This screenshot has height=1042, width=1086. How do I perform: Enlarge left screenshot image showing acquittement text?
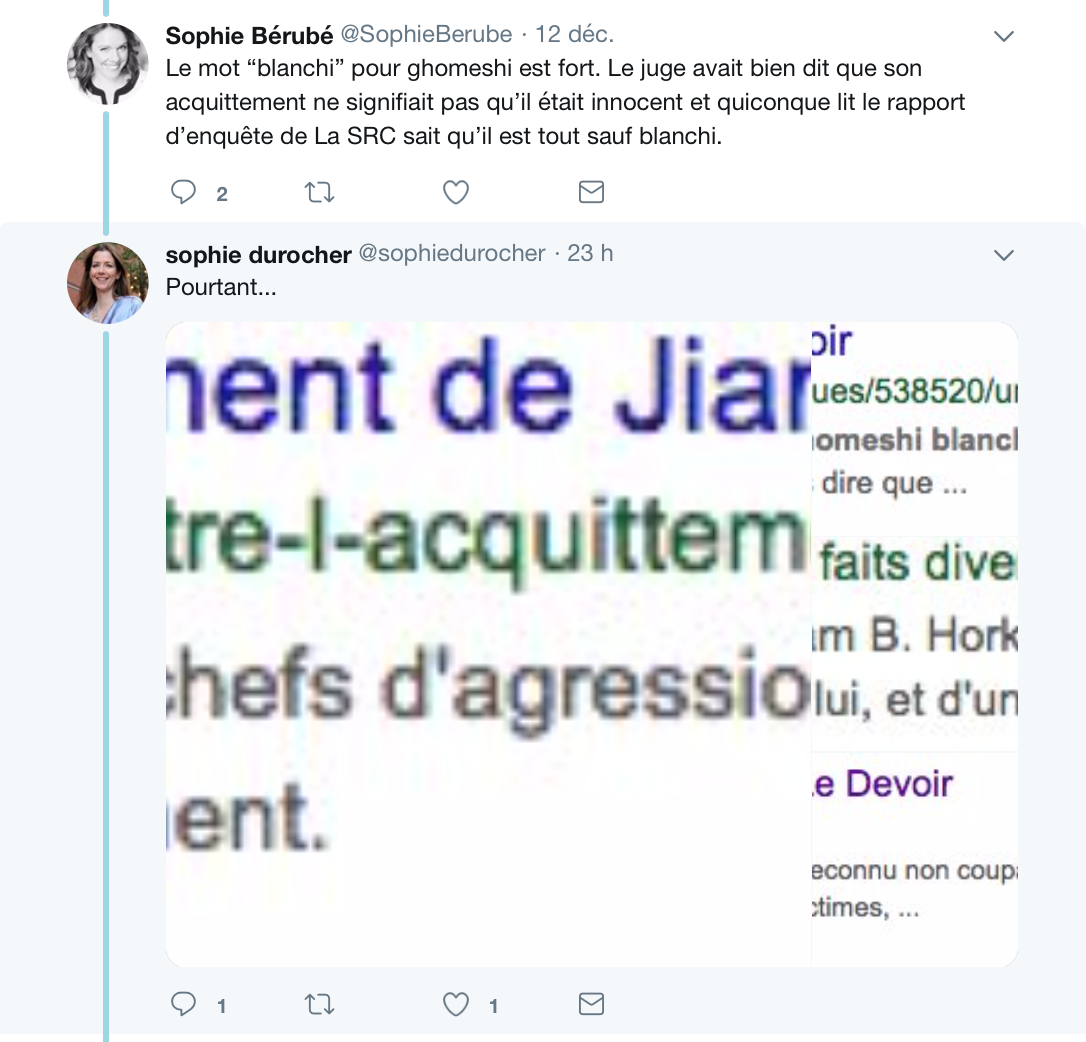[x=488, y=644]
